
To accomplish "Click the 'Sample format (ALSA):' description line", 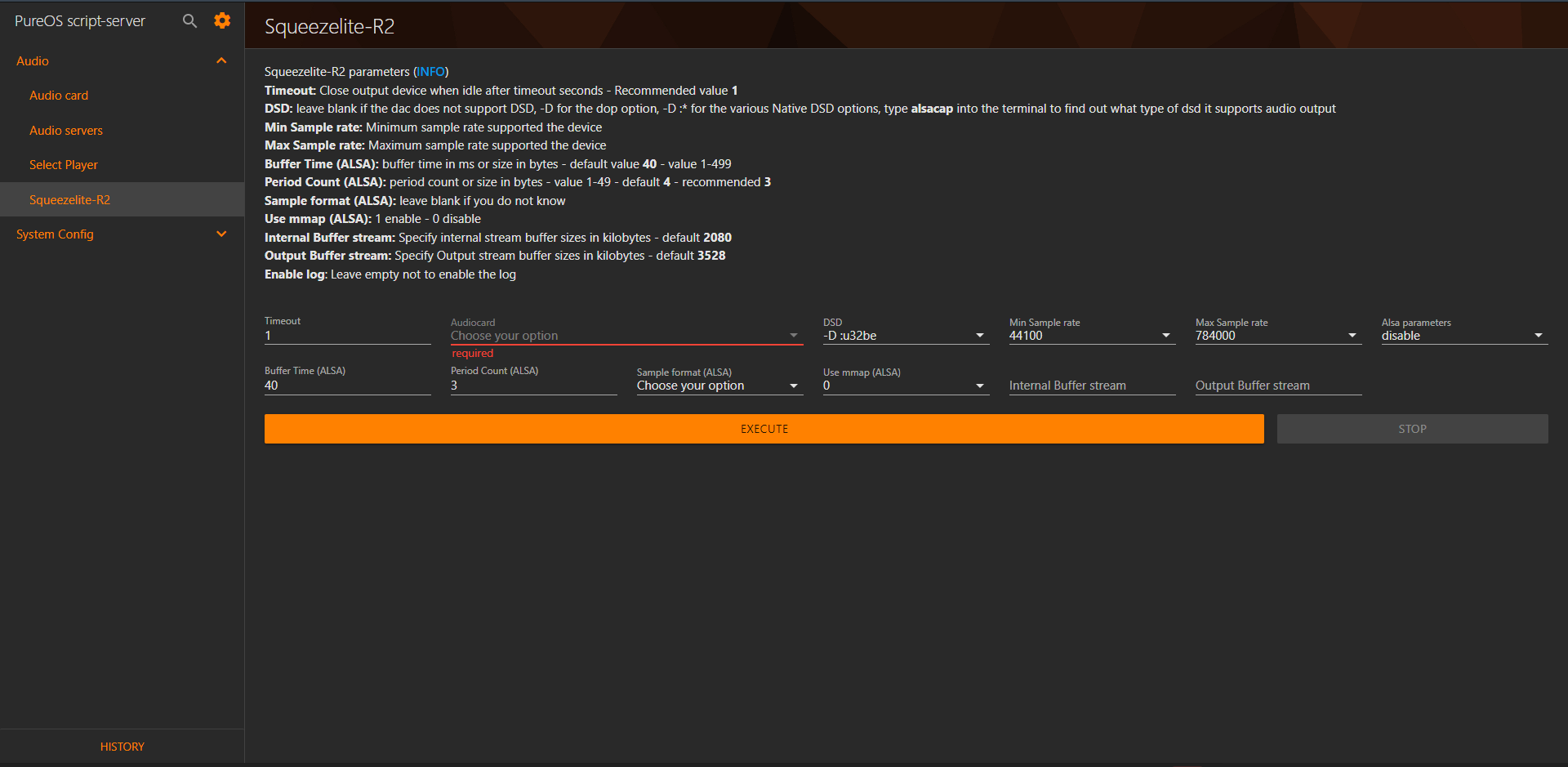I will coord(415,201).
